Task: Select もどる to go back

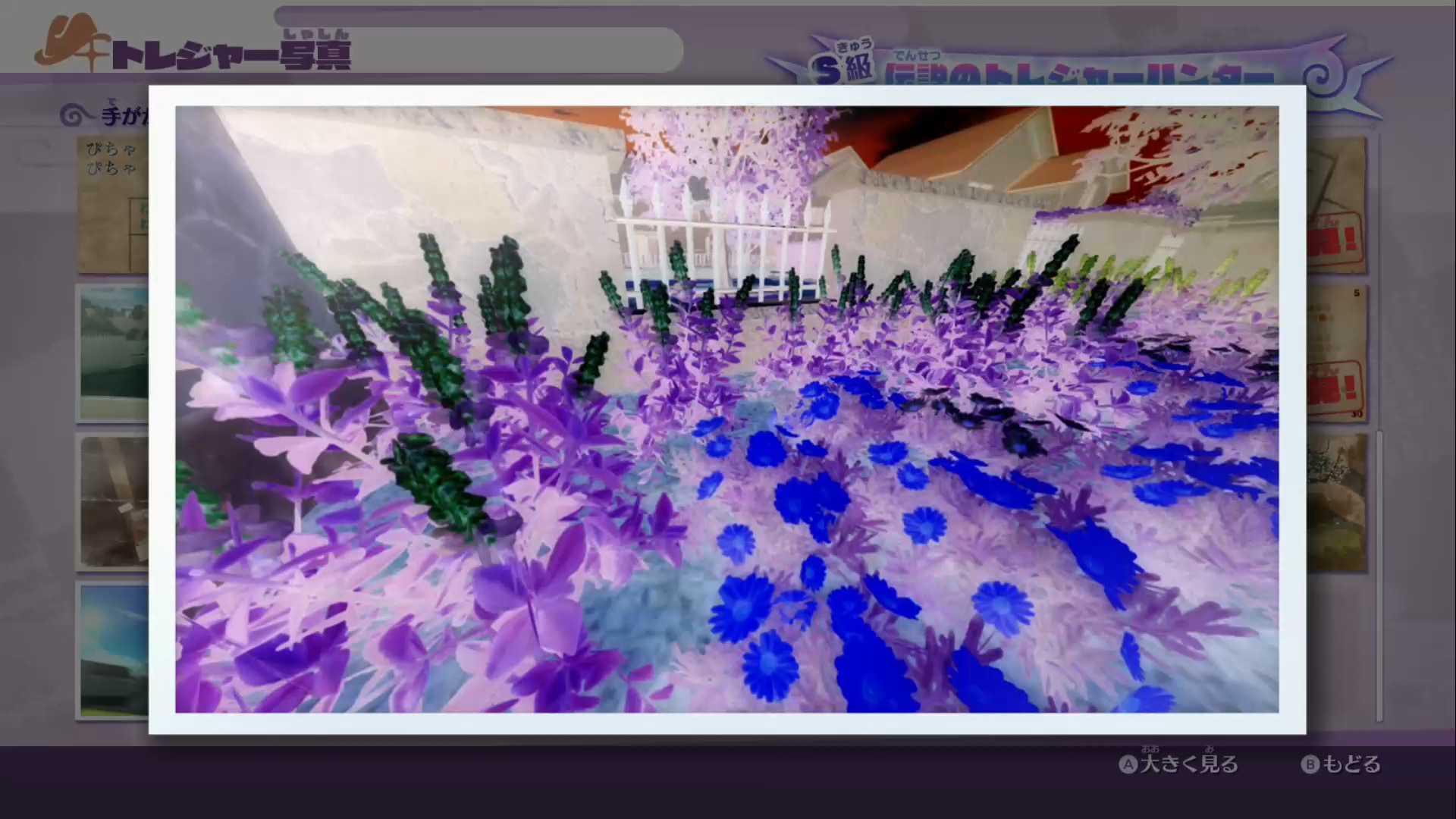Action: tap(1351, 764)
